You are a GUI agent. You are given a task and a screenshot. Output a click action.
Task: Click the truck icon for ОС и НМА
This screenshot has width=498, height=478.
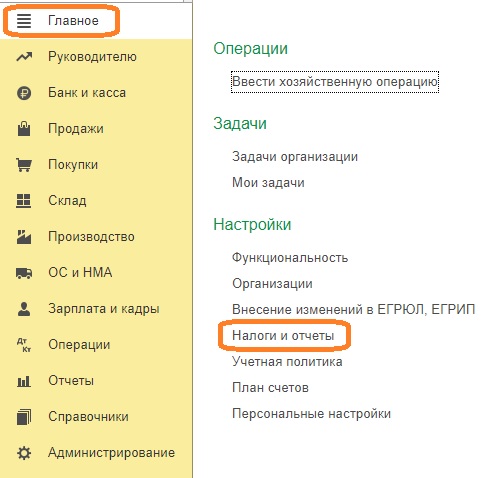point(24,273)
